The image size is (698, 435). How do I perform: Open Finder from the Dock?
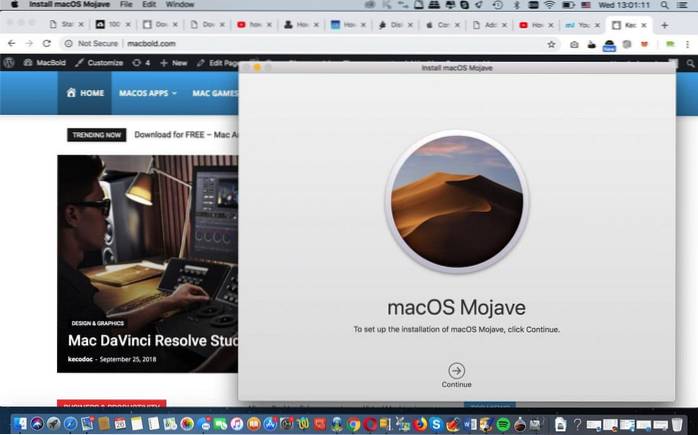click(17, 423)
